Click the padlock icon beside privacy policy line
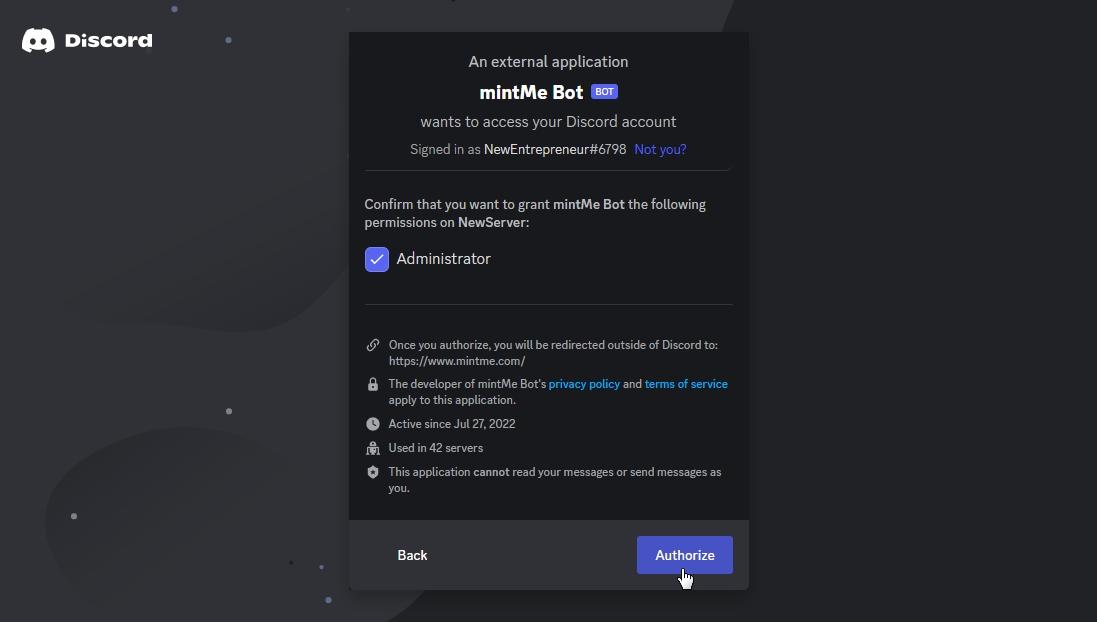The height and width of the screenshot is (622, 1097). tap(373, 384)
